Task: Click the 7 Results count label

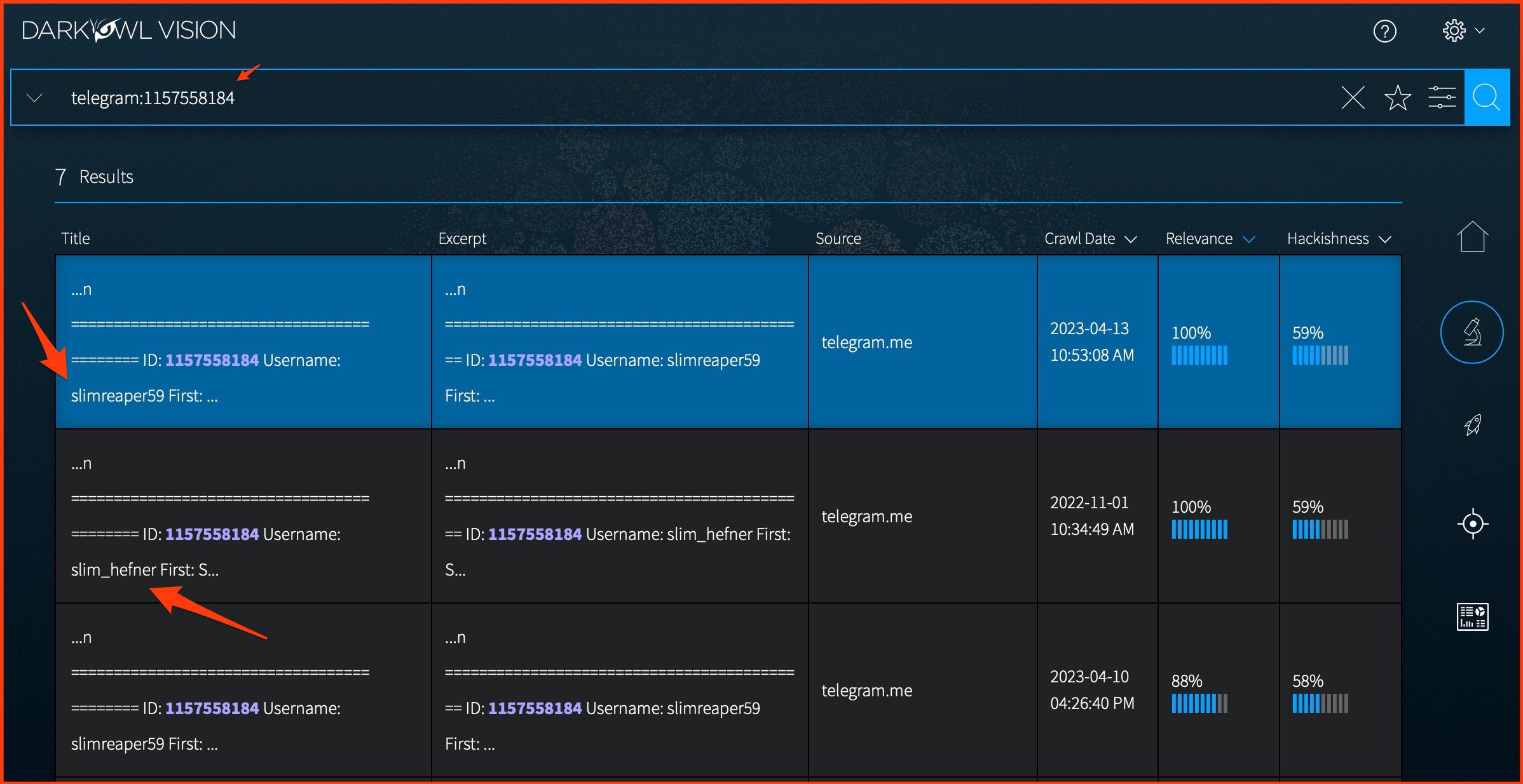Action: tap(95, 177)
